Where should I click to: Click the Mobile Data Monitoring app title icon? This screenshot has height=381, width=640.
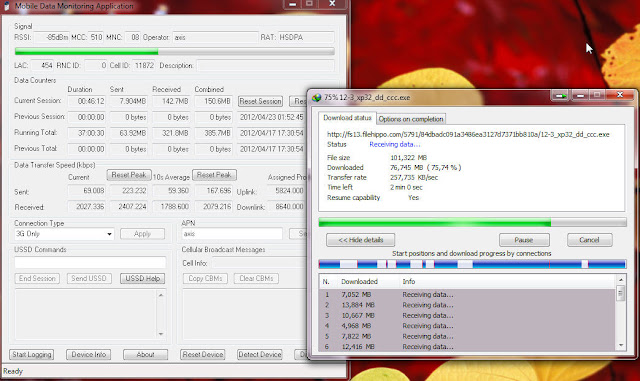pos(7,6)
